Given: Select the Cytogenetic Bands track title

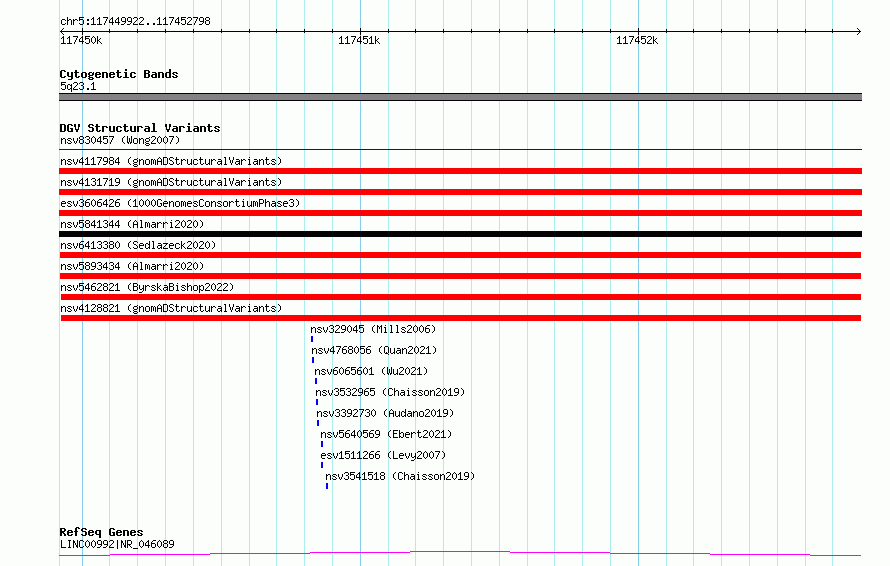Looking at the screenshot, I should pos(119,74).
